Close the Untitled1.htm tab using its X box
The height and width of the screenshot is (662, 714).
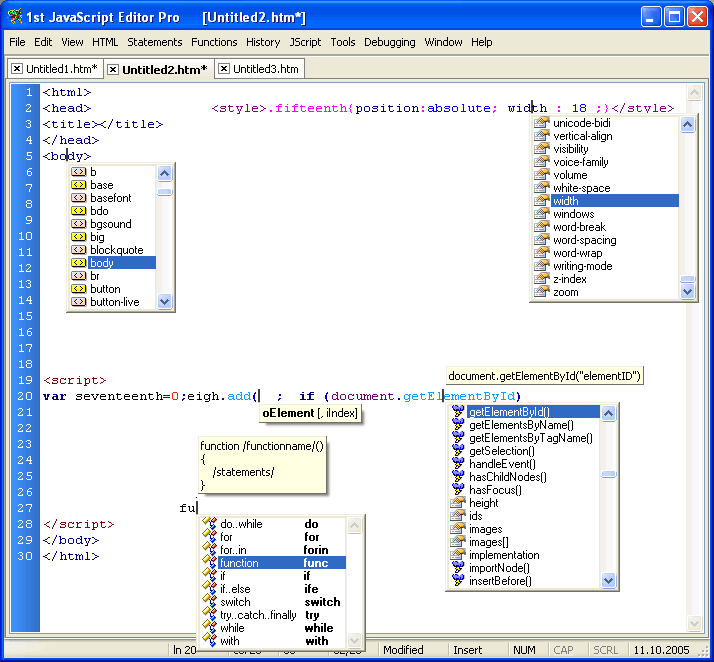(17, 69)
